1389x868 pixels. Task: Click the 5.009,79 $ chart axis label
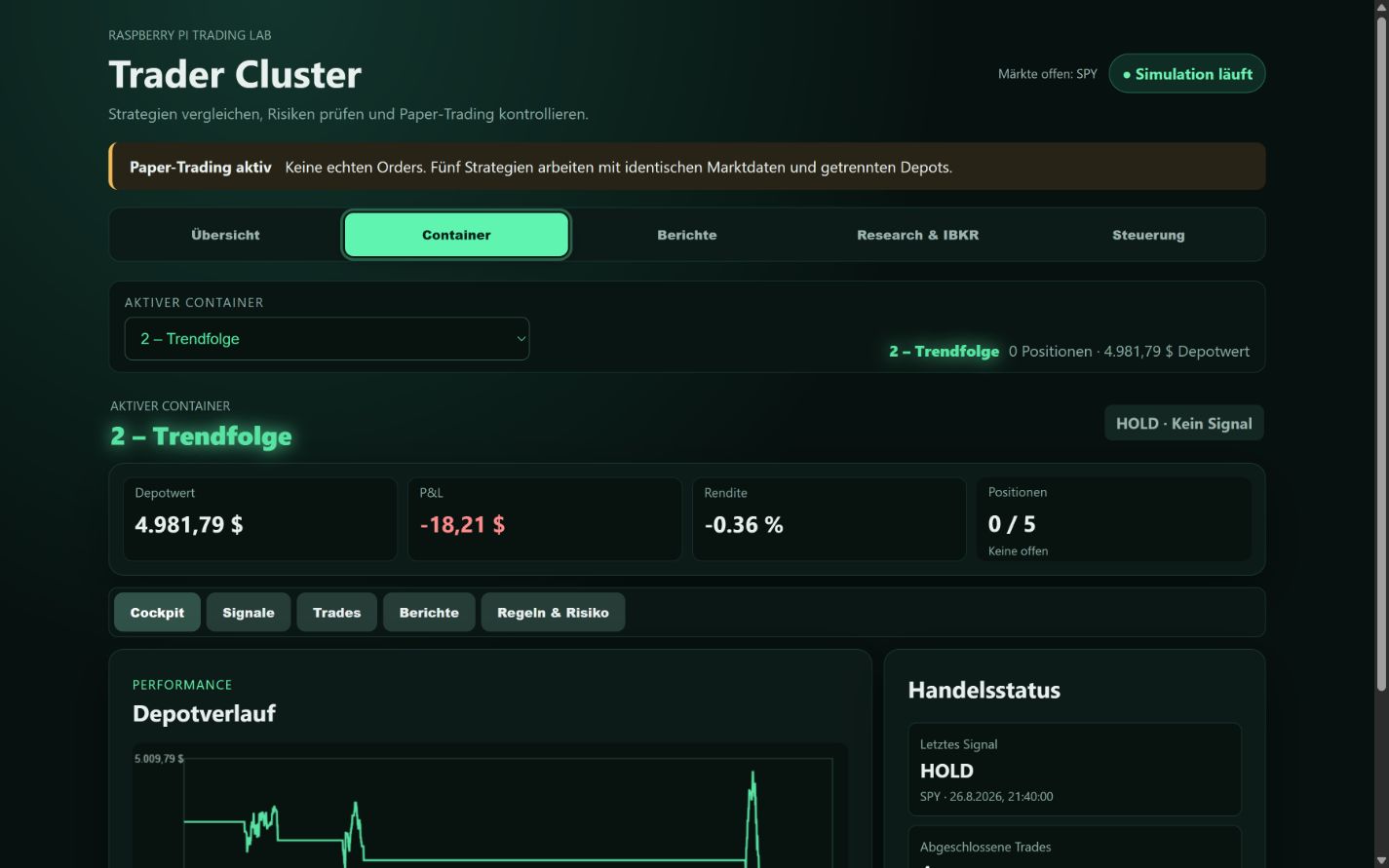coord(159,758)
